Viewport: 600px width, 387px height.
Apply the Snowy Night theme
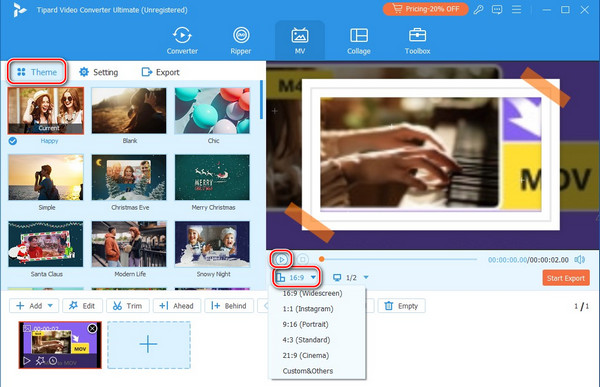point(212,244)
